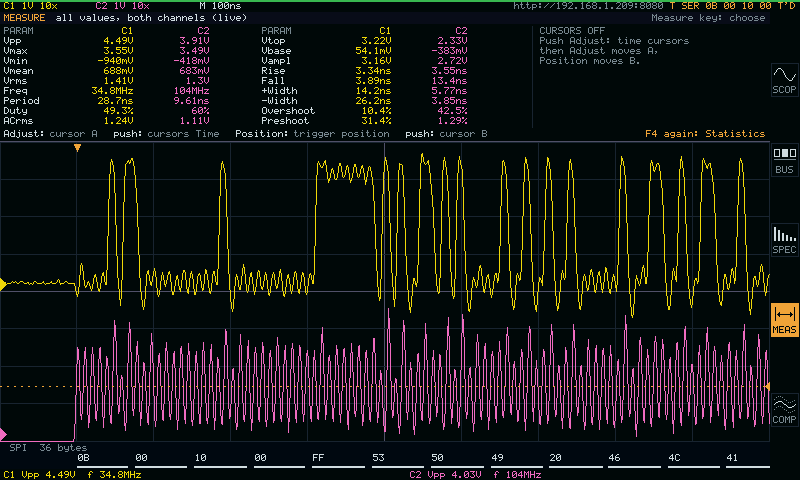This screenshot has width=800, height=480.
Task: Click the C1 Vmean value 688mV
Action: coord(118,71)
